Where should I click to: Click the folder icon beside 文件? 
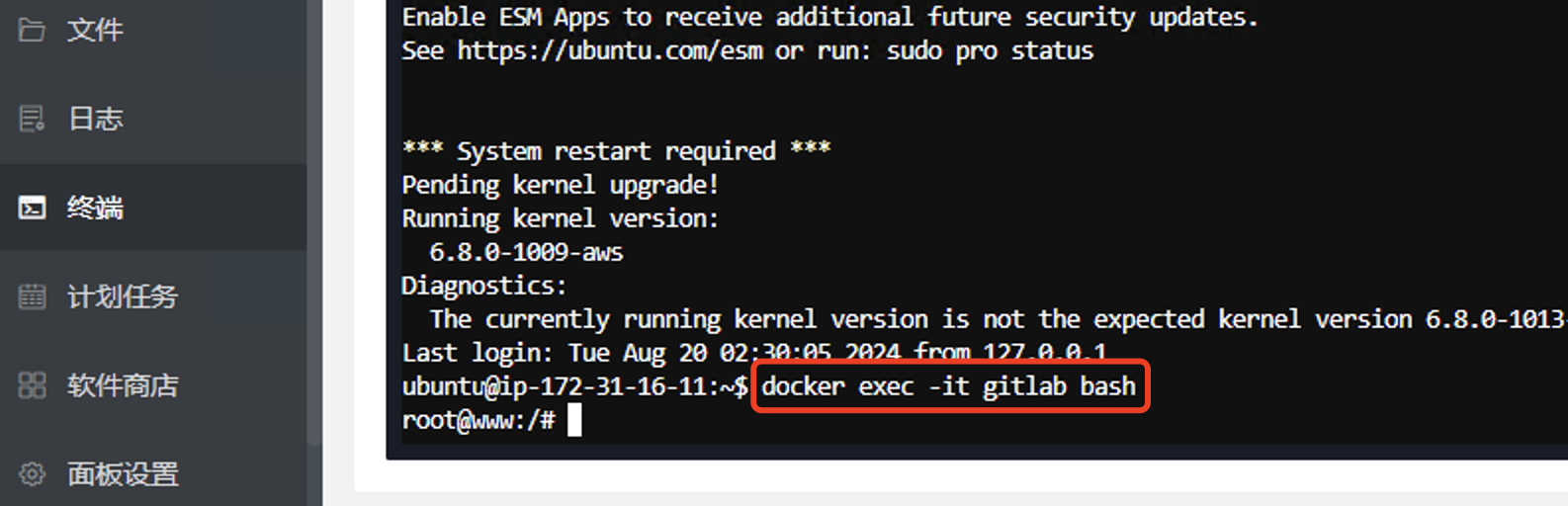click(32, 30)
